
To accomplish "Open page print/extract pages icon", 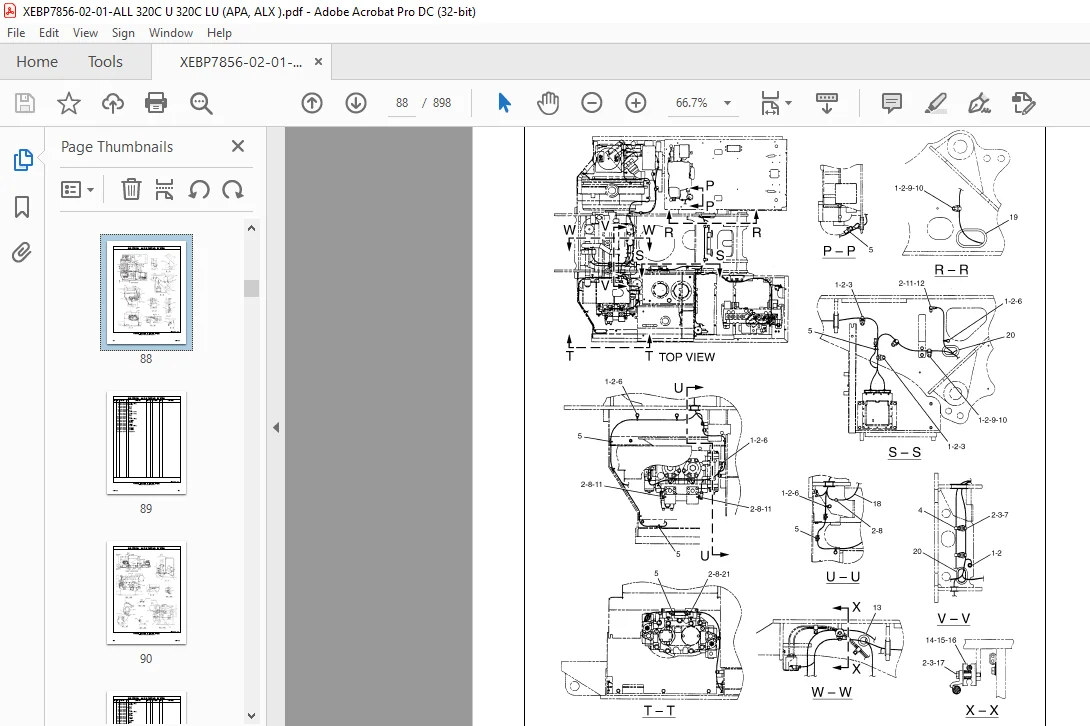I will 164,189.
